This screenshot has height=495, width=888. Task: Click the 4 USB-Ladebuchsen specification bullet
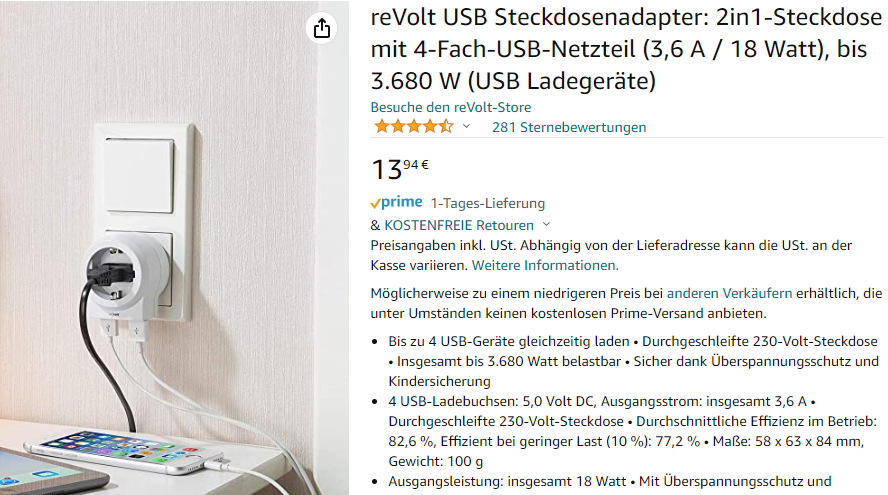(632, 431)
